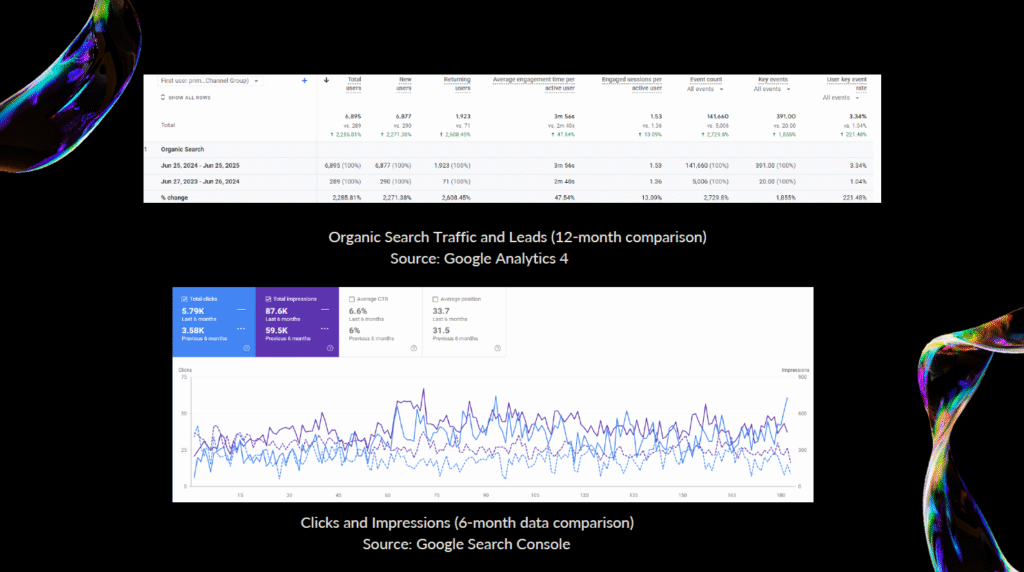Click the Show All Rows expand icon
The width and height of the screenshot is (1024, 572).
[x=164, y=97]
